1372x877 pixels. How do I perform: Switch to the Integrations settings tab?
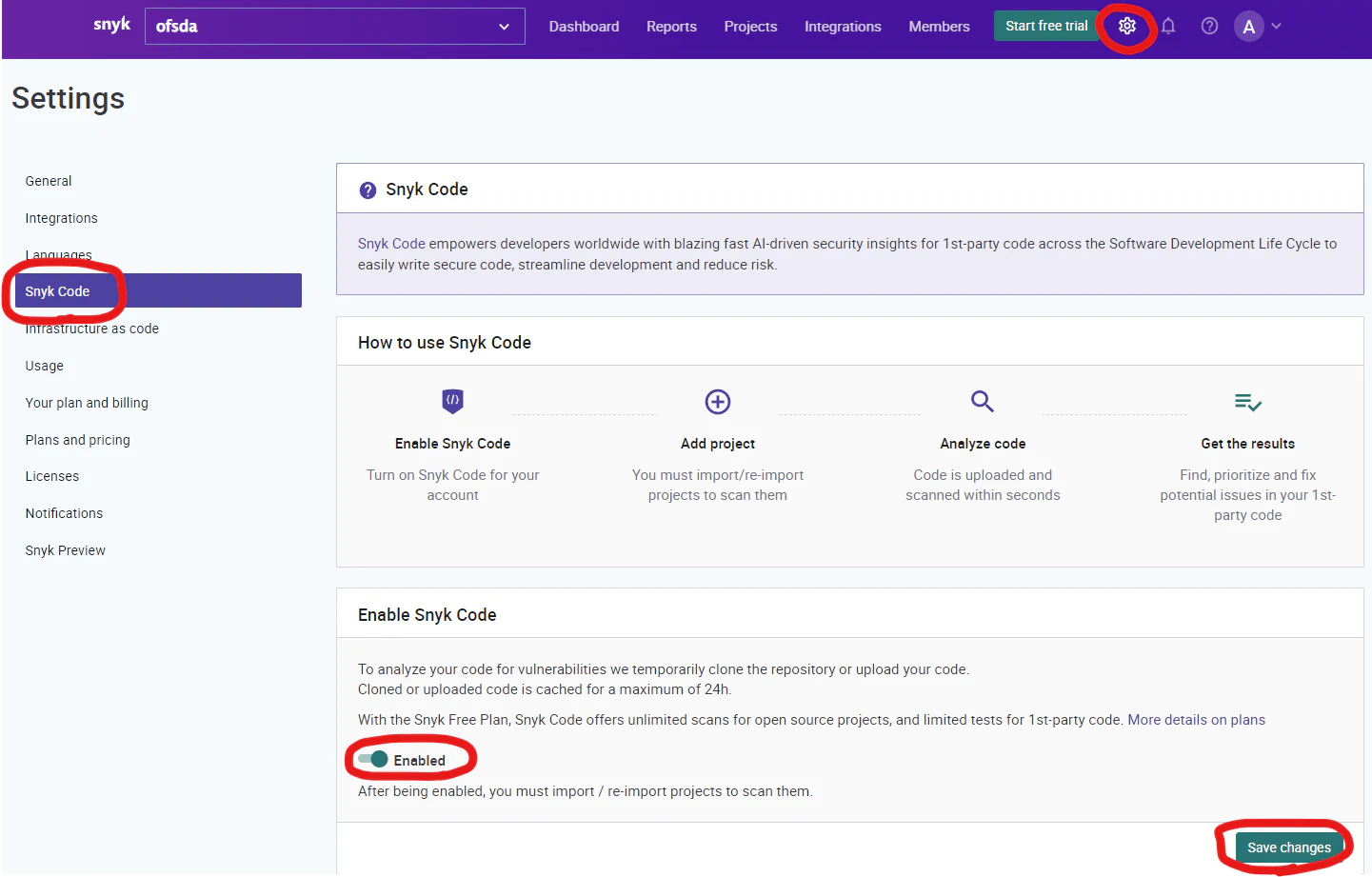coord(61,217)
